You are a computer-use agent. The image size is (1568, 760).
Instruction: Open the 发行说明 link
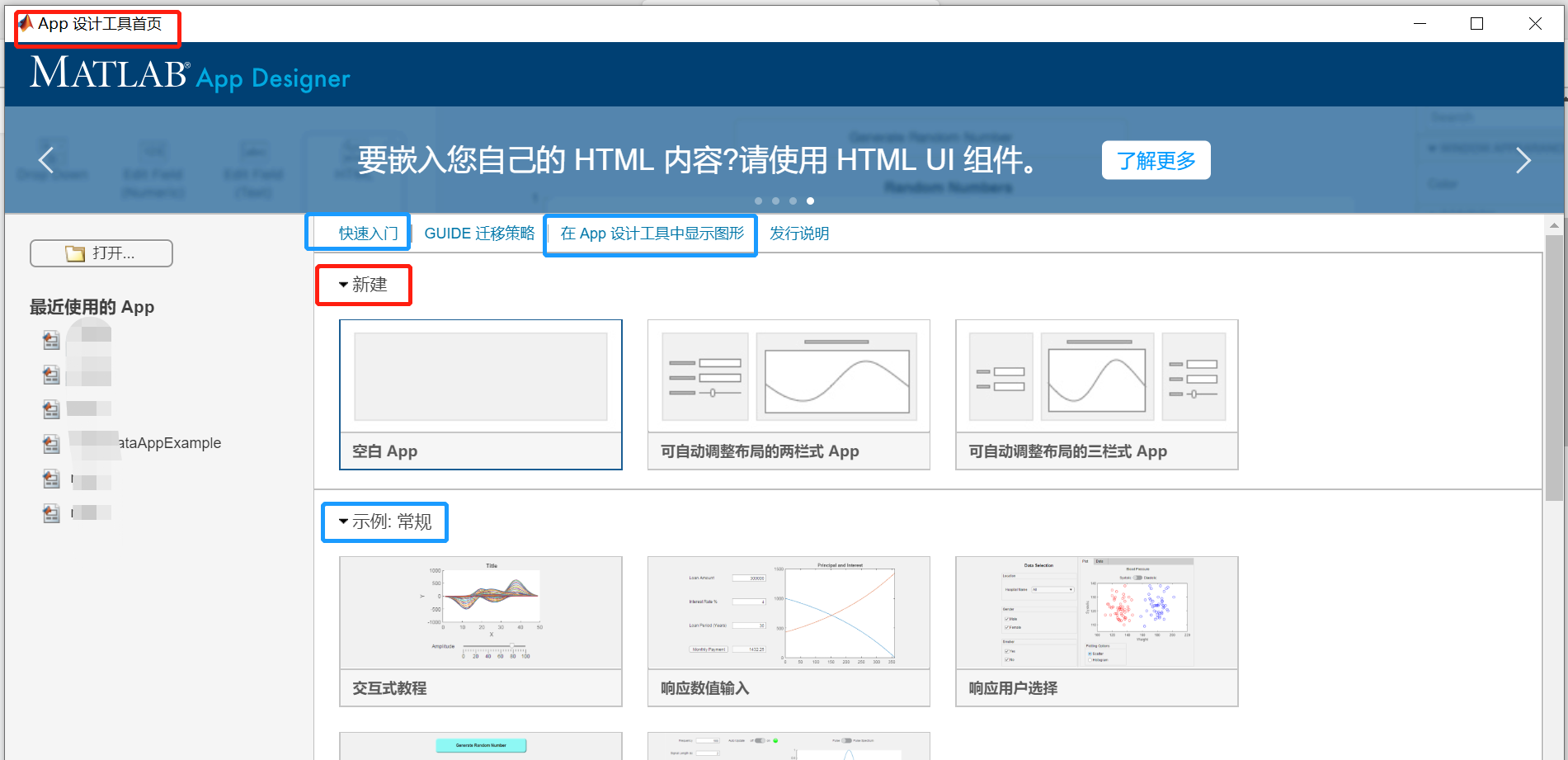click(x=798, y=234)
